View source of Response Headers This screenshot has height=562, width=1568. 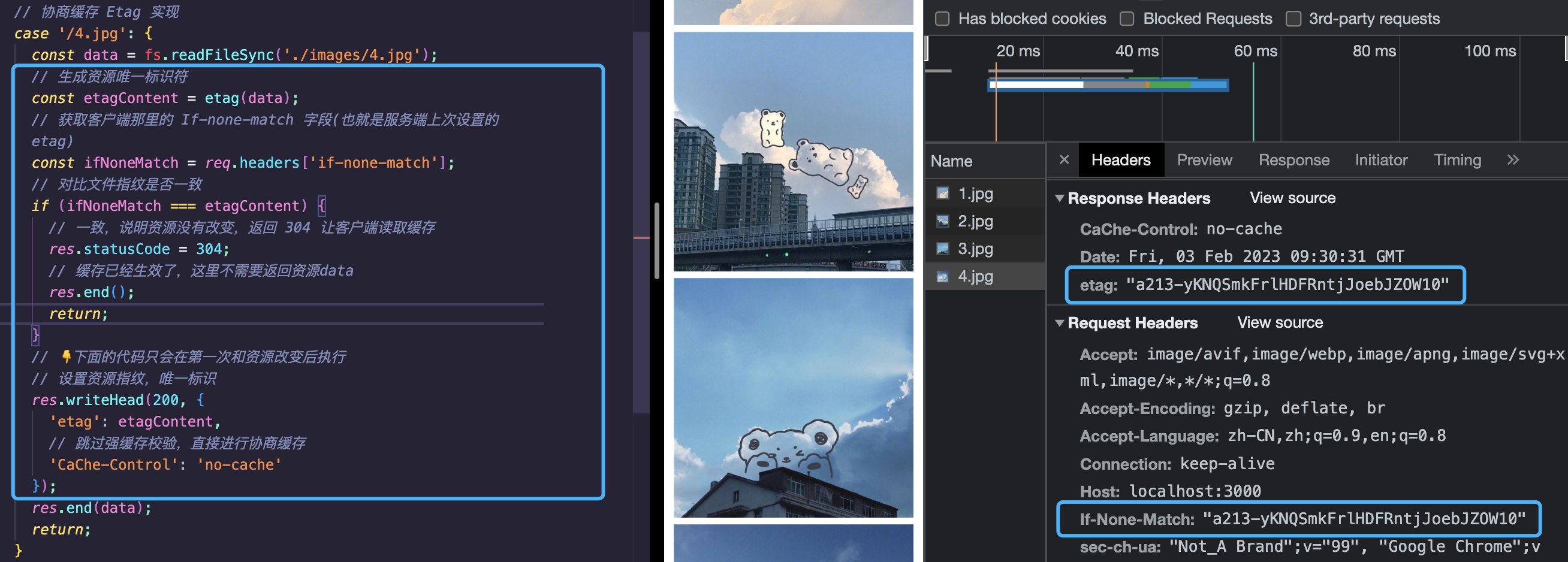[x=1292, y=198]
